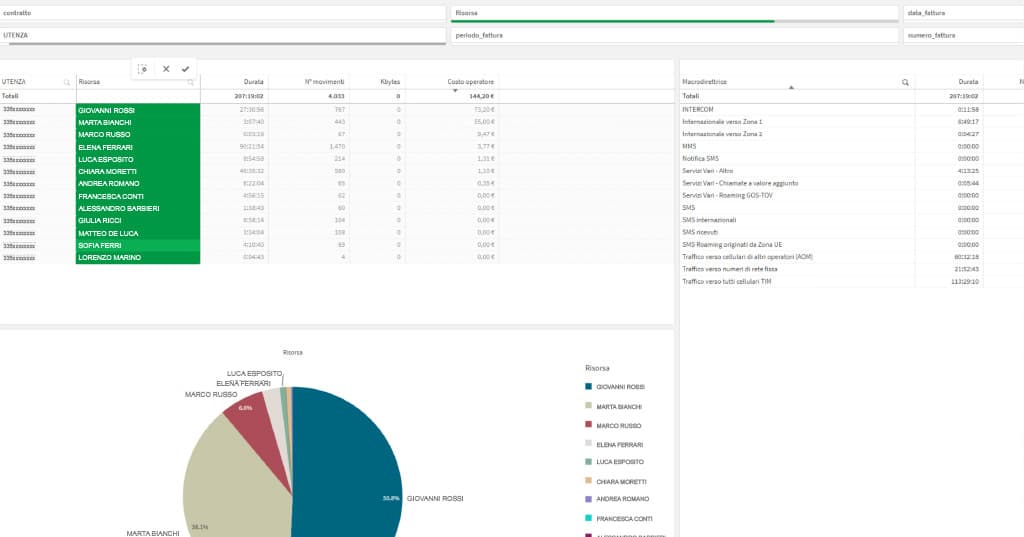This screenshot has height=537, width=1024.
Task: Sort by Durata column in Macrodirettrice table
Action: point(968,82)
